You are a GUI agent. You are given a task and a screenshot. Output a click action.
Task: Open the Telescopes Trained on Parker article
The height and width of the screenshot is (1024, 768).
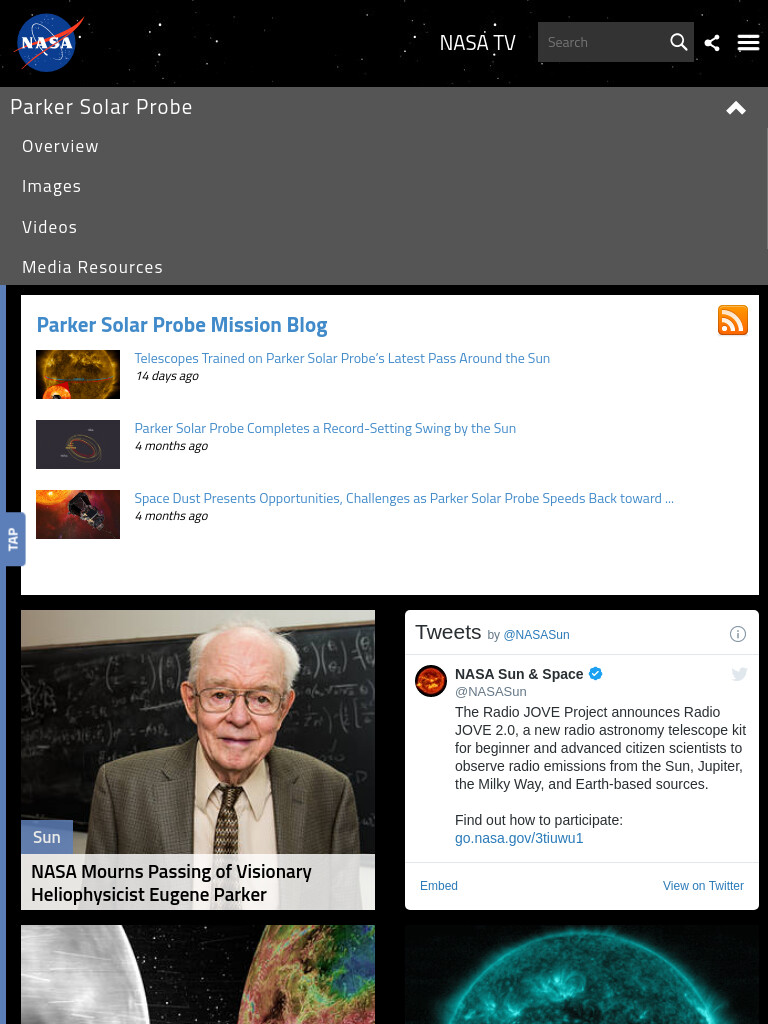(342, 358)
